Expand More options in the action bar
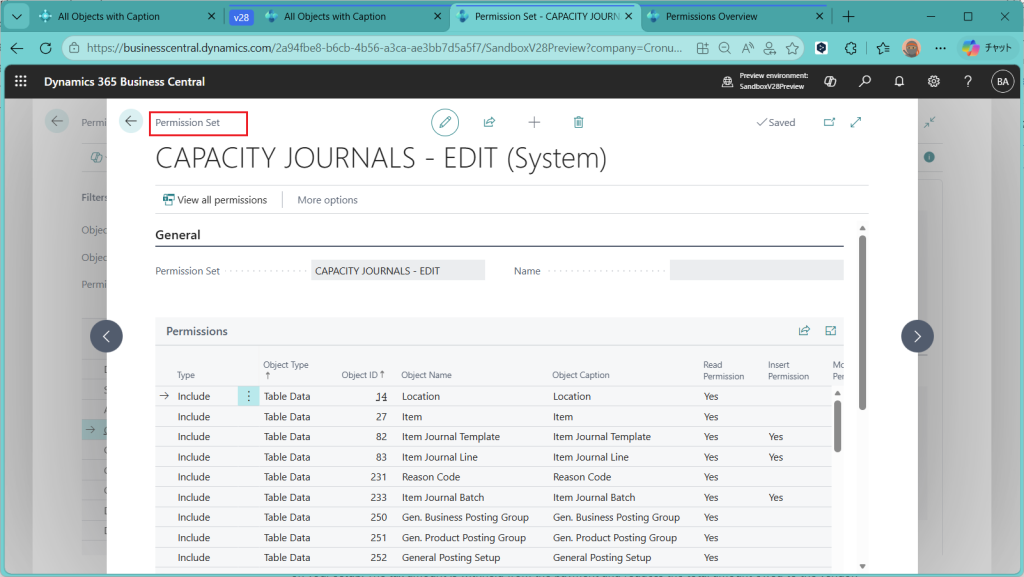1024x577 pixels. coord(327,200)
